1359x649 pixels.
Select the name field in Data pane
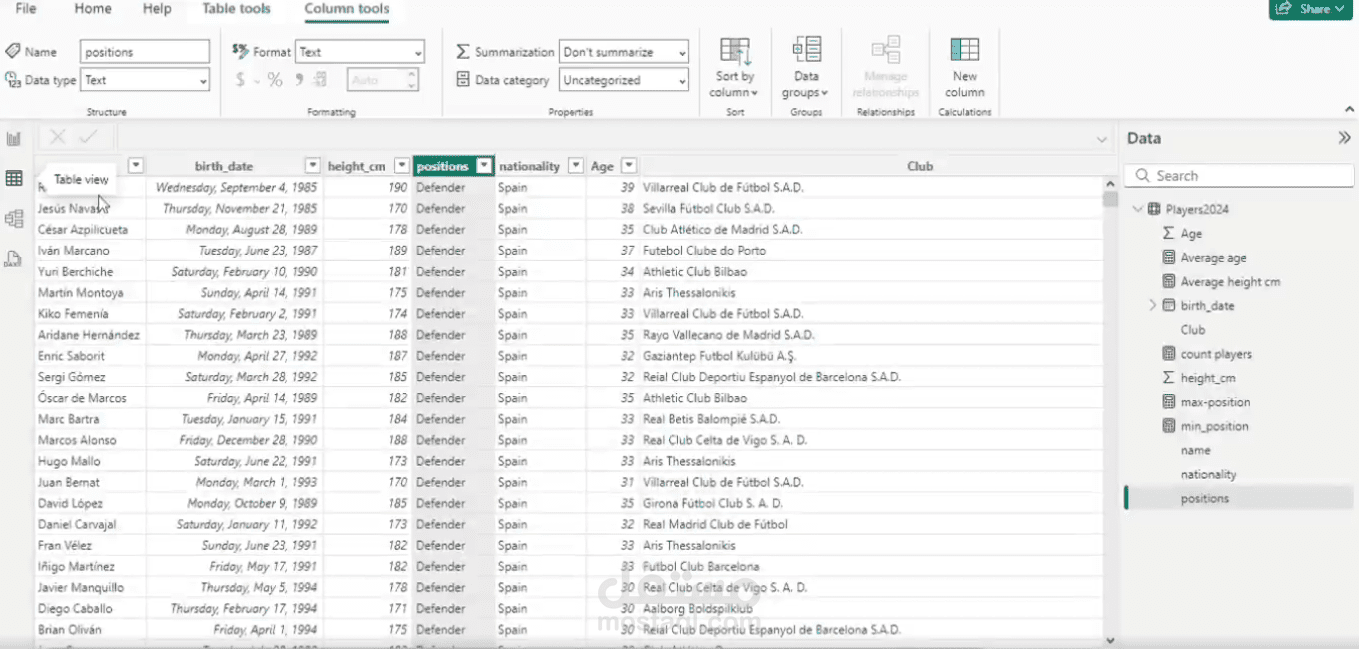pos(1195,450)
